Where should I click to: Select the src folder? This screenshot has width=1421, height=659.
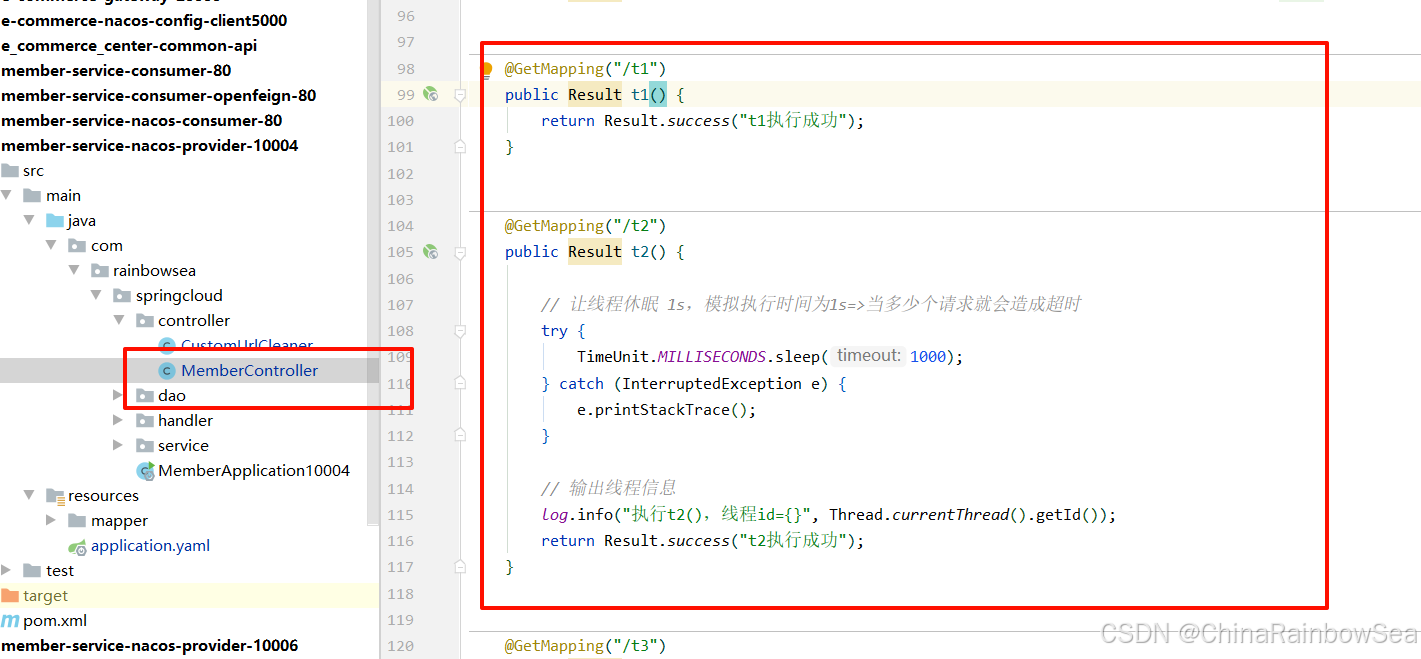(33, 170)
